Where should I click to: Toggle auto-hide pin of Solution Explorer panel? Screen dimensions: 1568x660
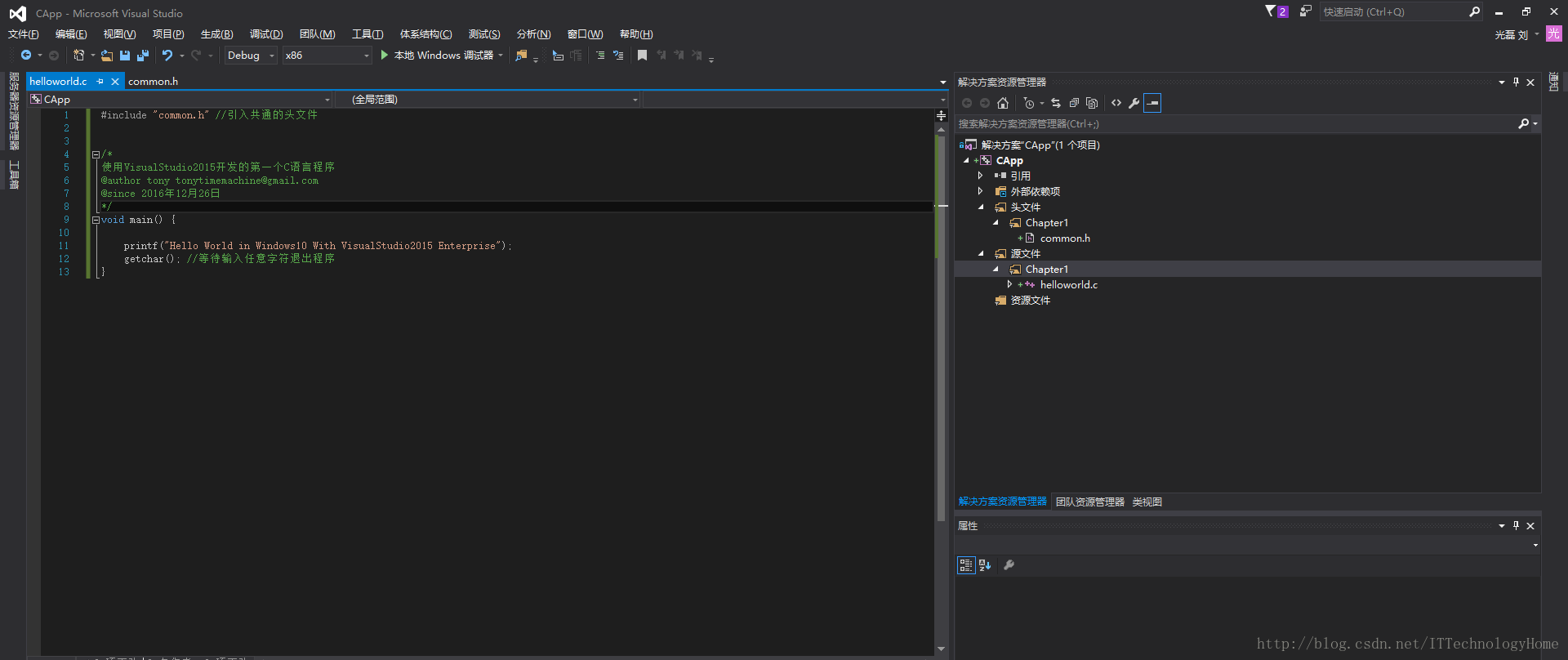click(1516, 82)
